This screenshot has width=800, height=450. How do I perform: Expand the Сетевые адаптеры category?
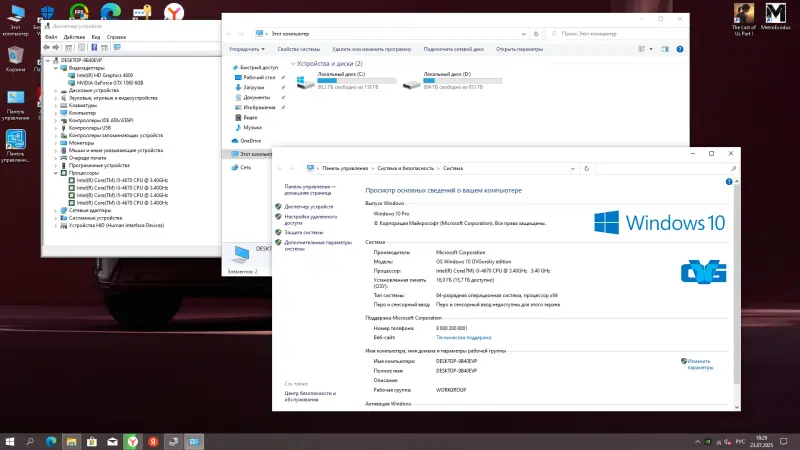coord(56,210)
